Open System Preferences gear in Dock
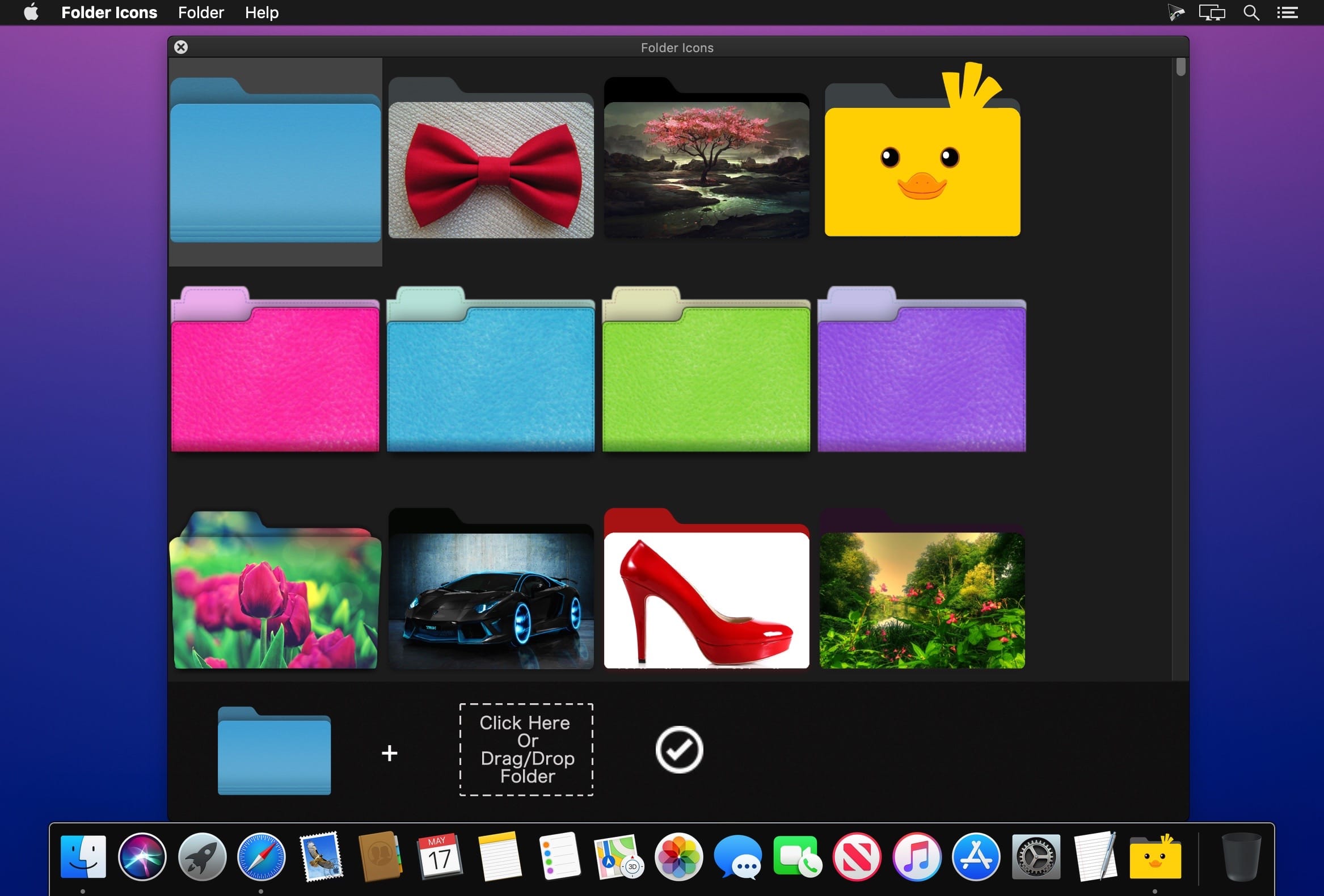Screen dimensions: 1324x896 point(1036,857)
